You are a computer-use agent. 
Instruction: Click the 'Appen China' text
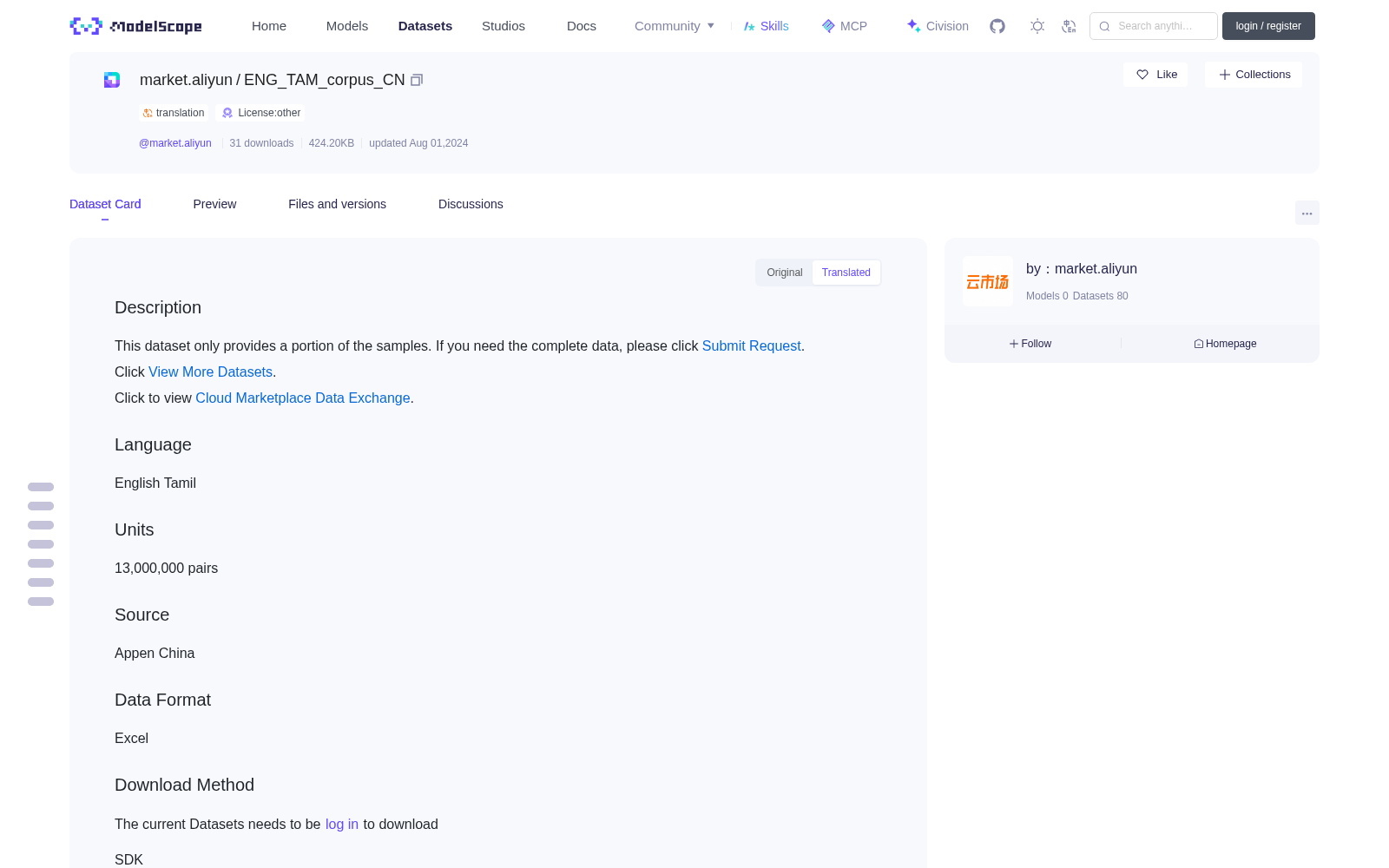point(155,653)
